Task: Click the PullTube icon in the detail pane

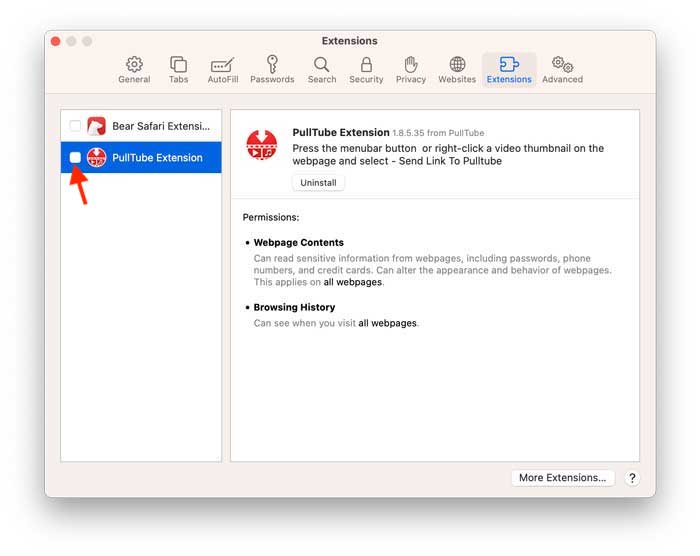Action: [262, 146]
